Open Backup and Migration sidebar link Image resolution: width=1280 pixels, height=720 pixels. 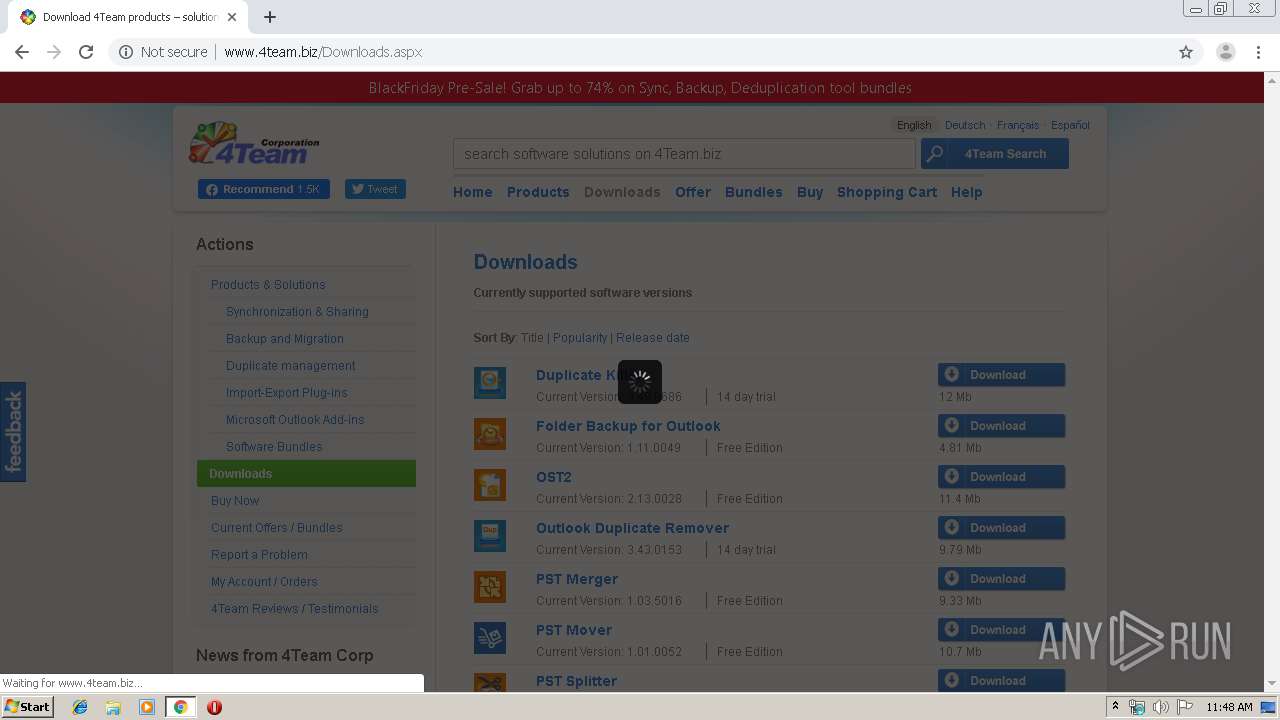285,339
